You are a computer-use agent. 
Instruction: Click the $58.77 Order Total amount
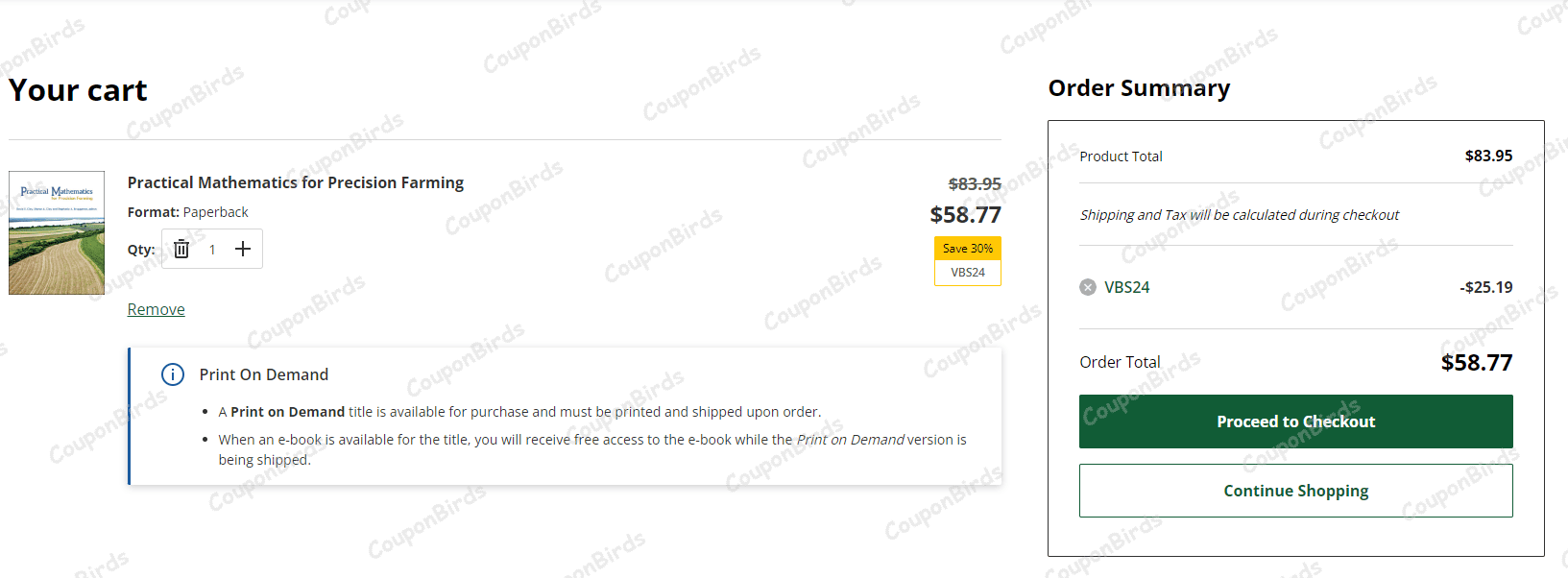point(1476,363)
